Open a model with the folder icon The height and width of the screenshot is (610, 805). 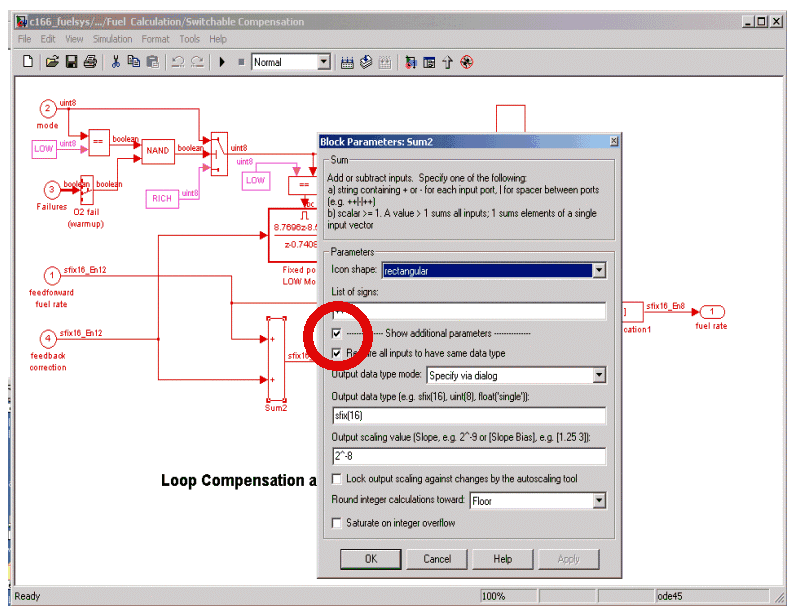pyautogui.click(x=52, y=62)
